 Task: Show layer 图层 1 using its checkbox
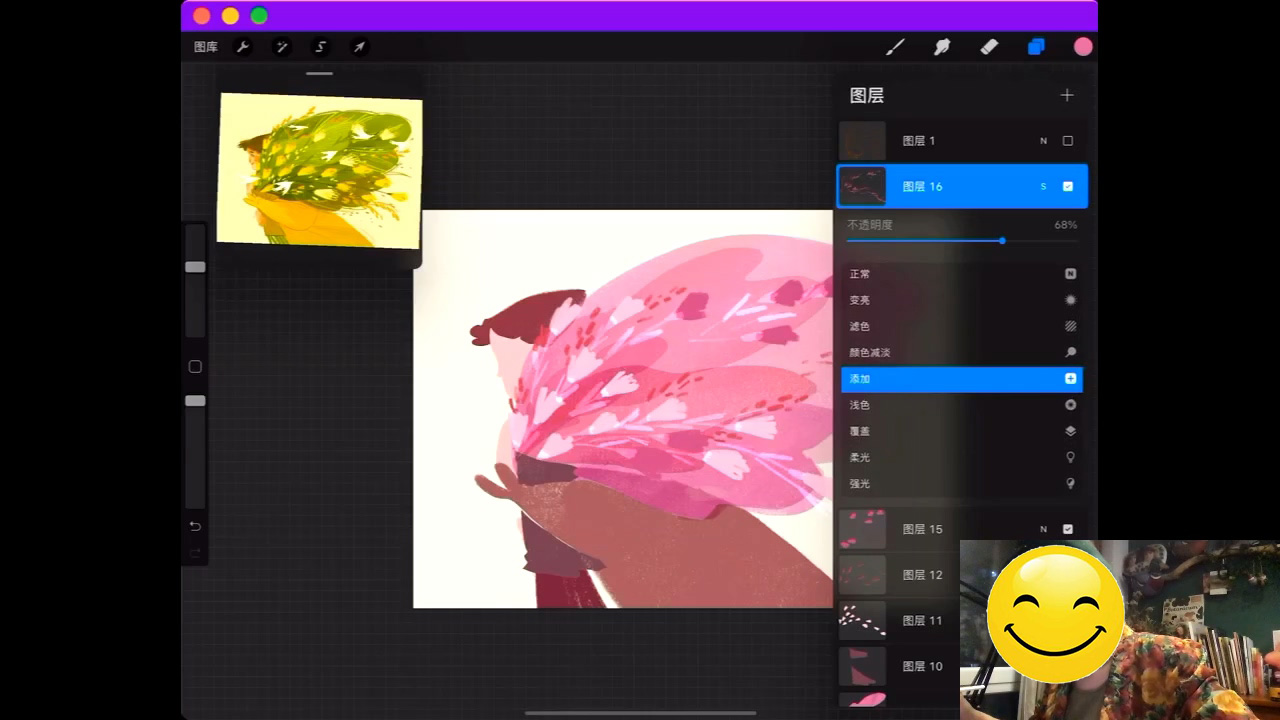click(1068, 141)
